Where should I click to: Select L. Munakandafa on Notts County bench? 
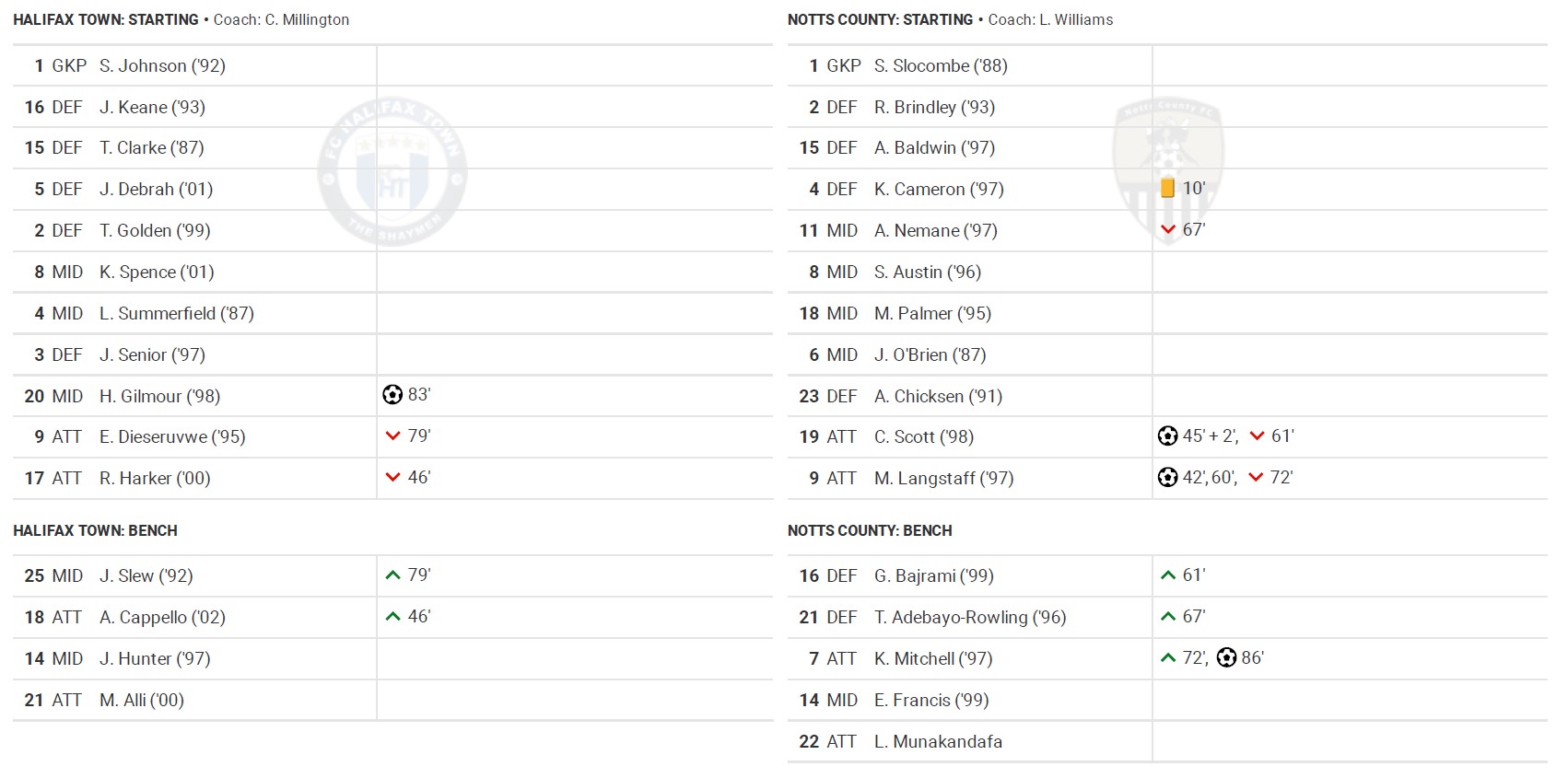pyautogui.click(x=938, y=742)
